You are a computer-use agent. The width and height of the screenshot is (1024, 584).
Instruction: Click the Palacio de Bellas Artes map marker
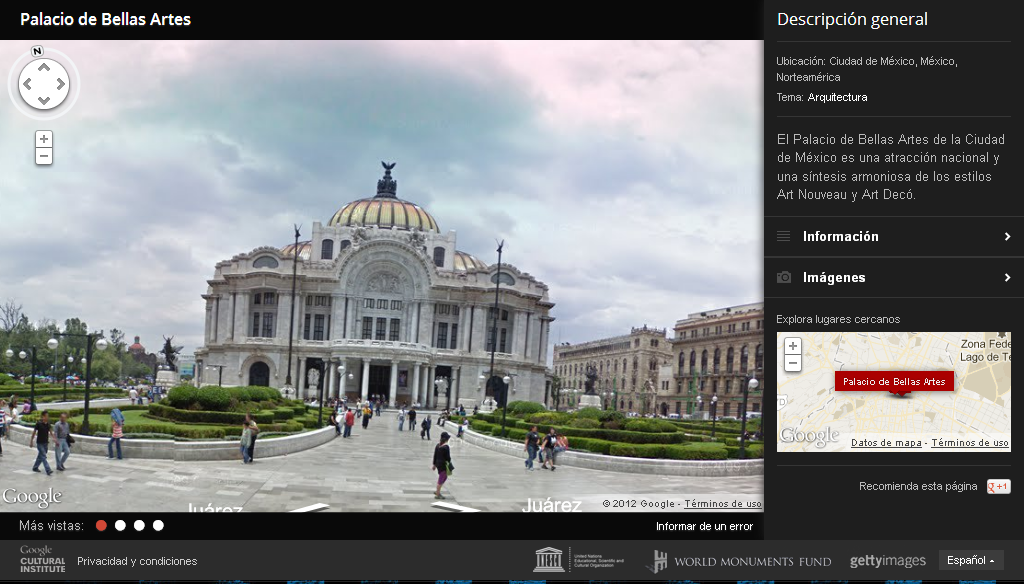[894, 381]
